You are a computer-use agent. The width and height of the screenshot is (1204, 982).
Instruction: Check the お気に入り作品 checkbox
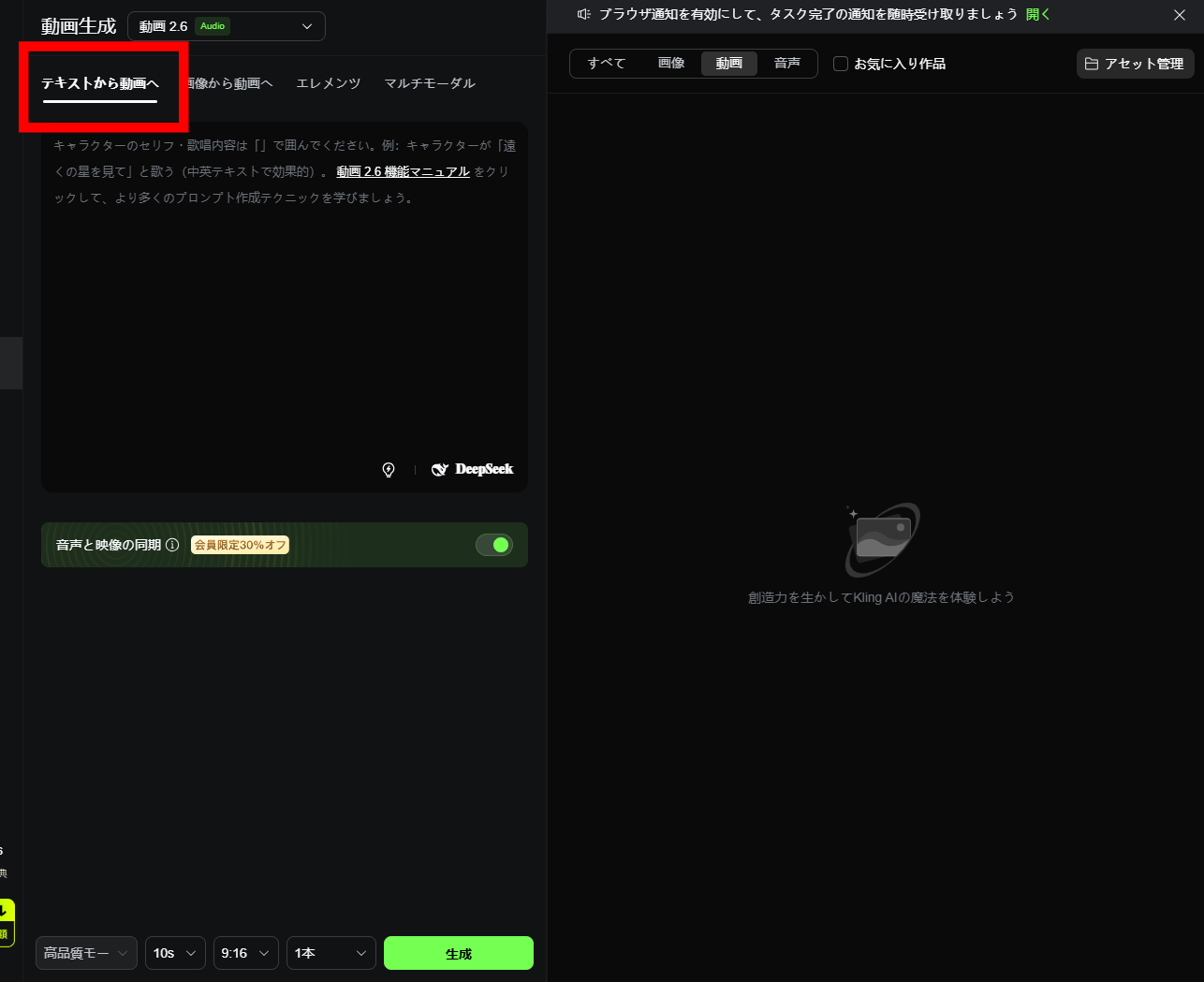841,64
